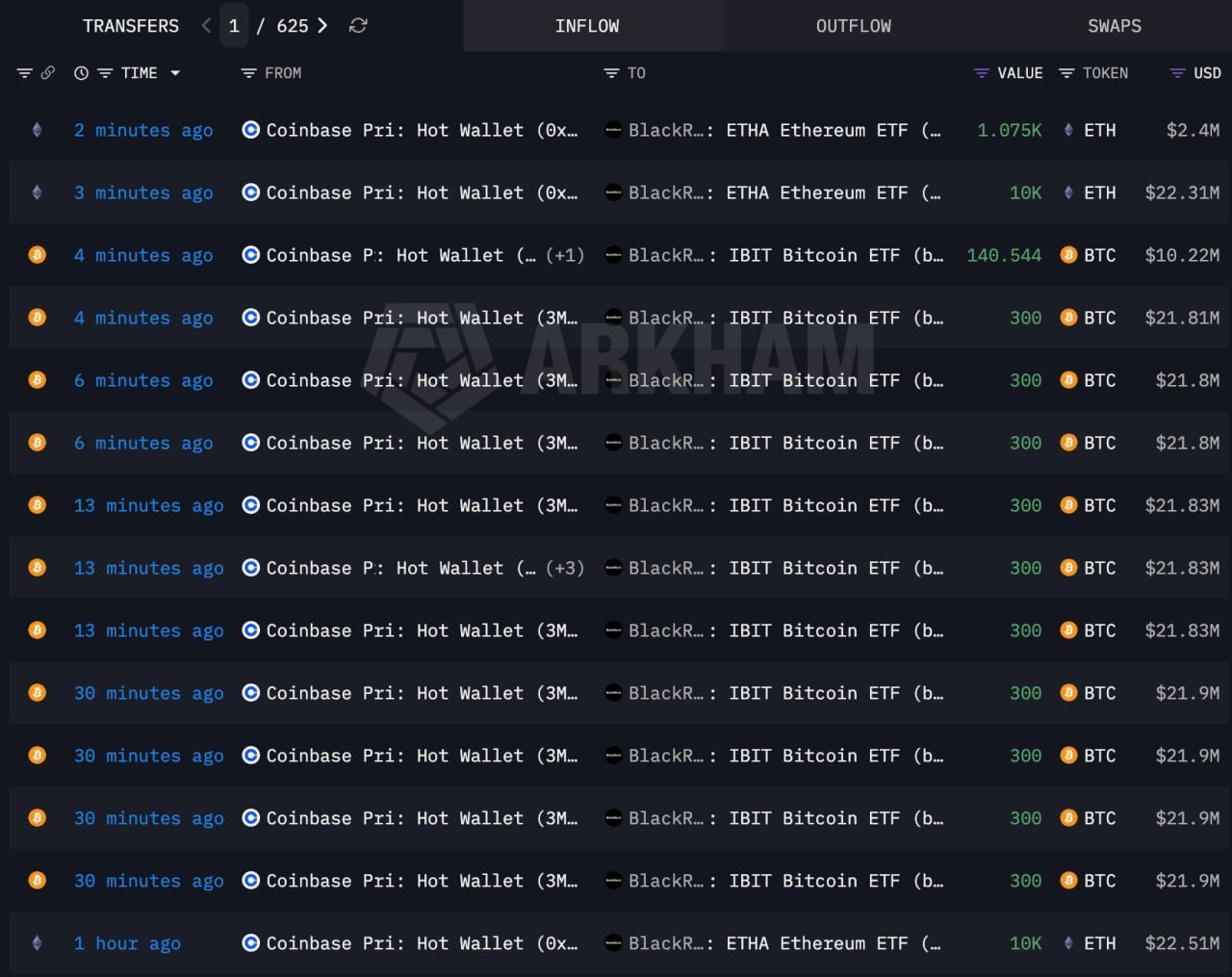This screenshot has height=977, width=1232.
Task: Switch to the INFLOW tab
Action: 587,26
